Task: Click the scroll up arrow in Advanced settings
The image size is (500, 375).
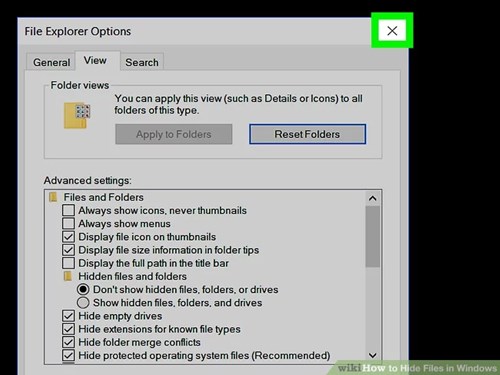Action: click(373, 198)
